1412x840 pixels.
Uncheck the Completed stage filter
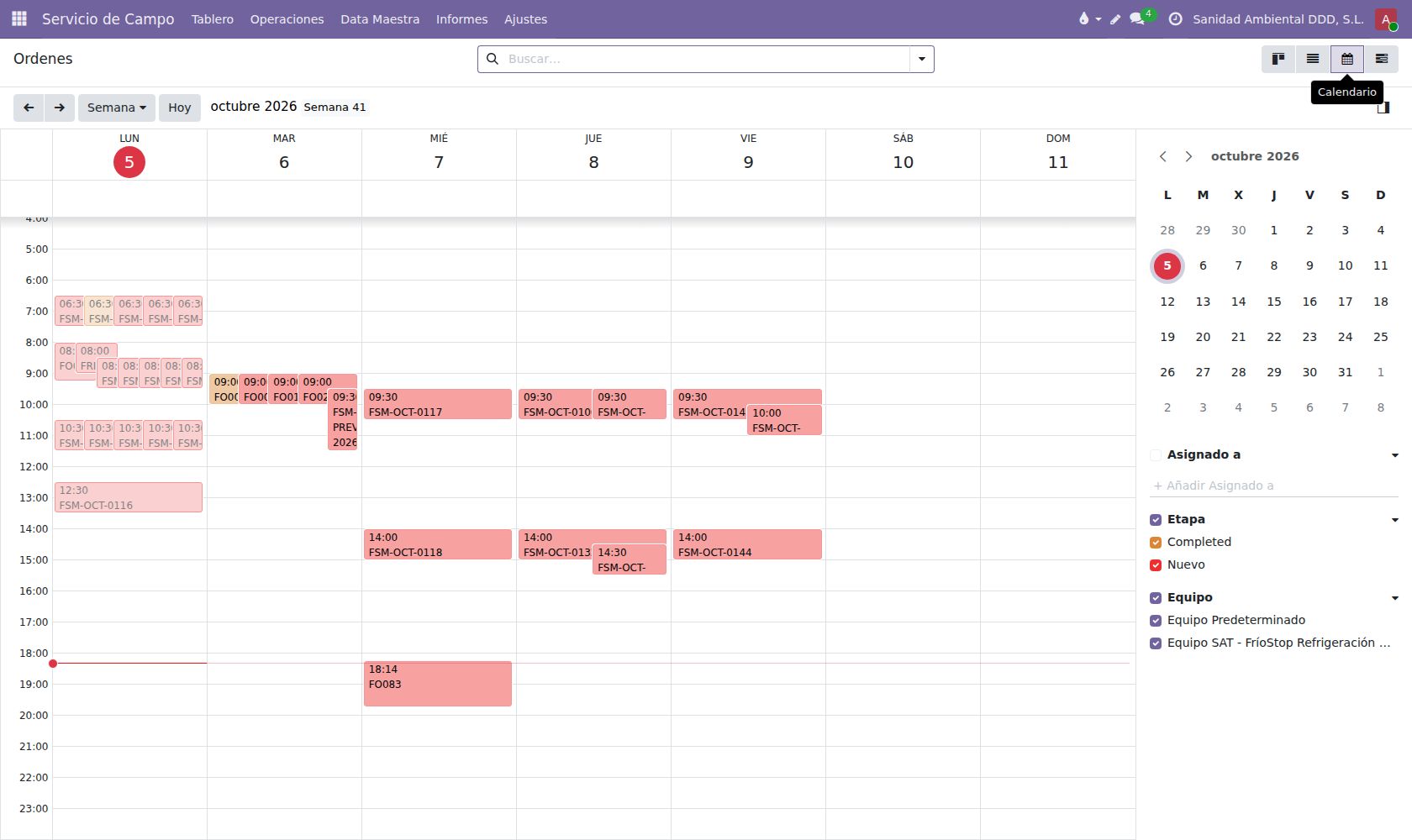1156,543
